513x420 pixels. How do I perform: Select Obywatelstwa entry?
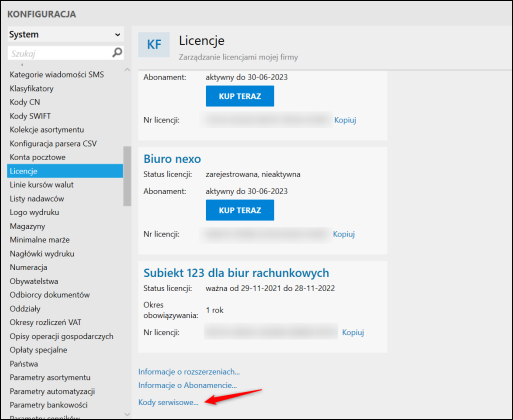click(x=34, y=281)
